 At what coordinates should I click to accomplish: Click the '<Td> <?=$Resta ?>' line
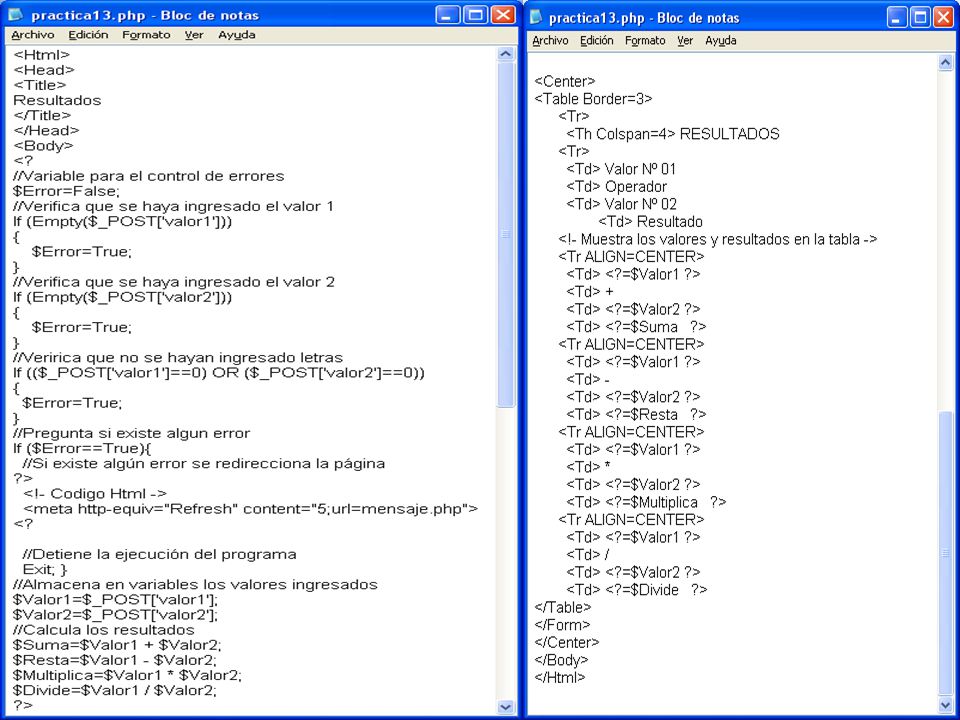[x=636, y=414]
